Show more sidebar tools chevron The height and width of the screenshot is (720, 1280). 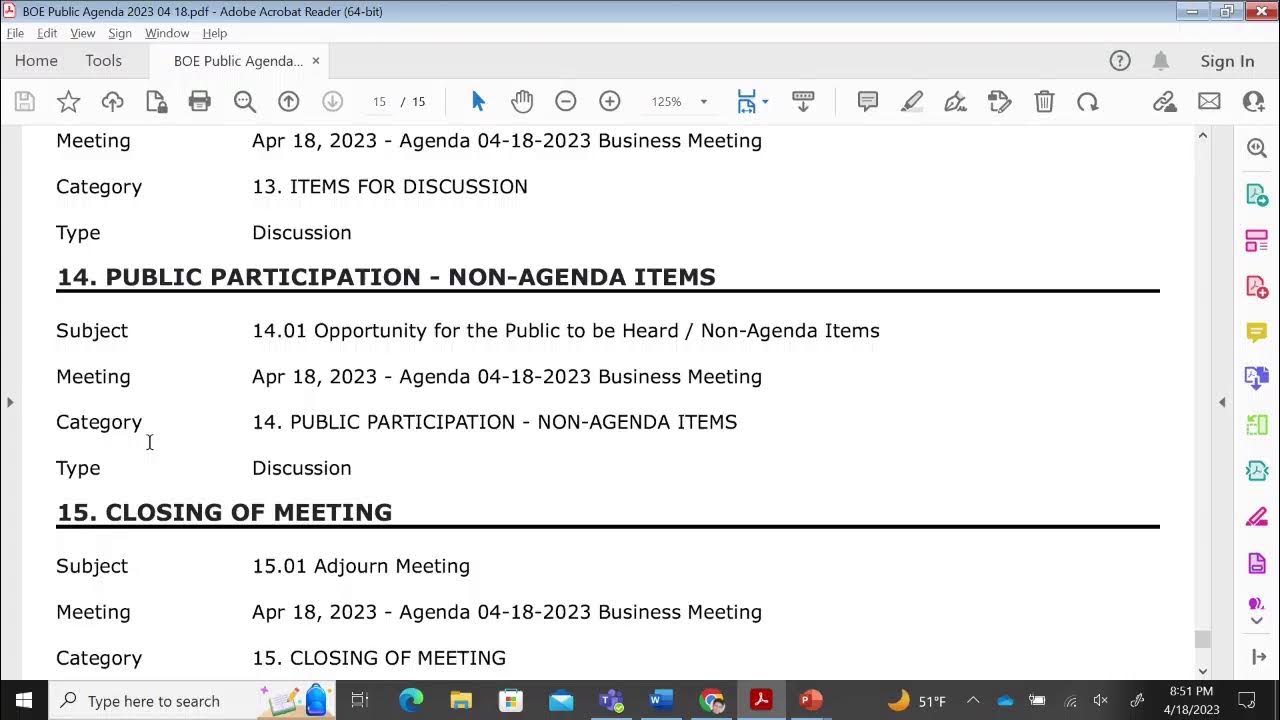[x=1257, y=621]
